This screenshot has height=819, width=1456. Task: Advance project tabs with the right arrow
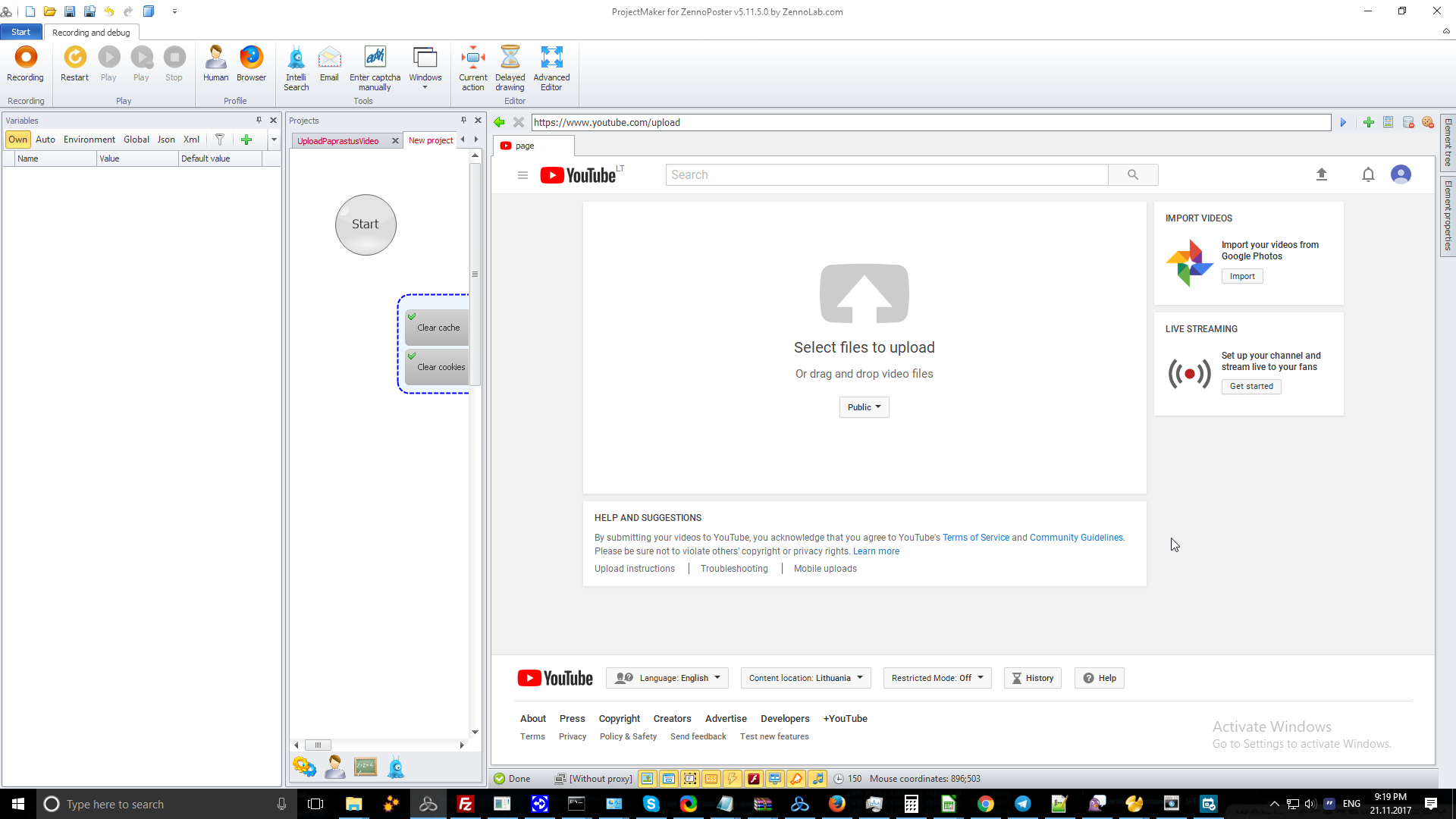[x=476, y=140]
